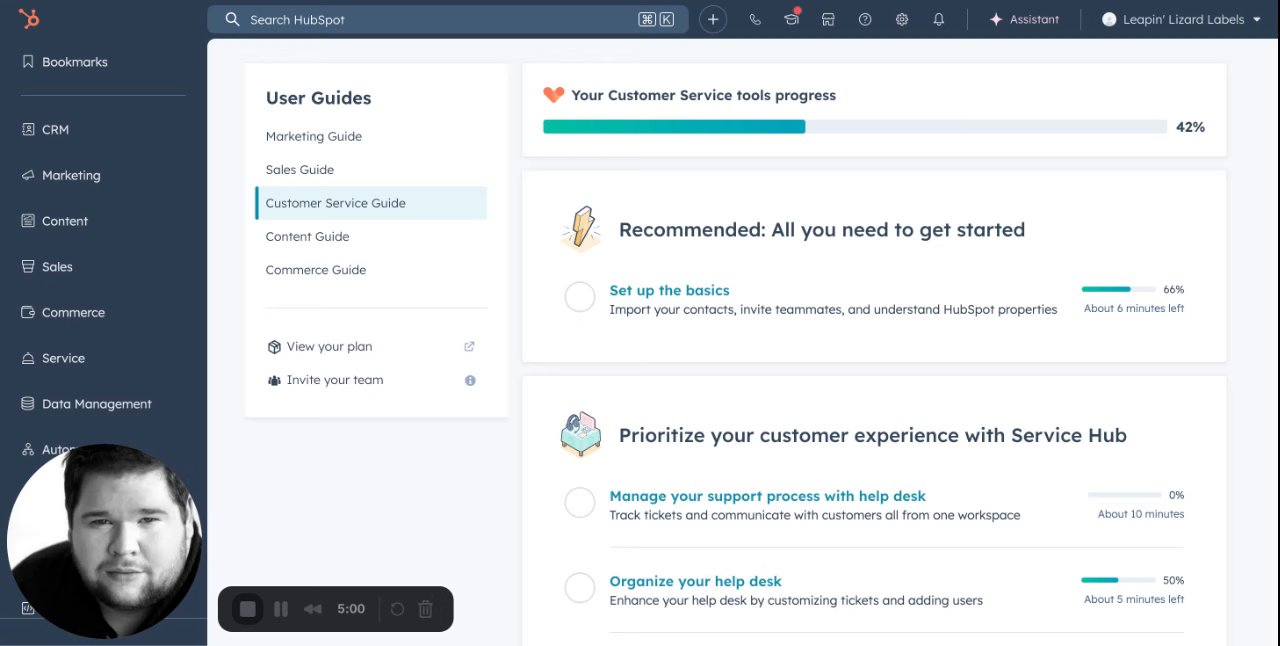The width and height of the screenshot is (1280, 646).
Task: Open the Marketplace storefront icon
Action: (828, 19)
